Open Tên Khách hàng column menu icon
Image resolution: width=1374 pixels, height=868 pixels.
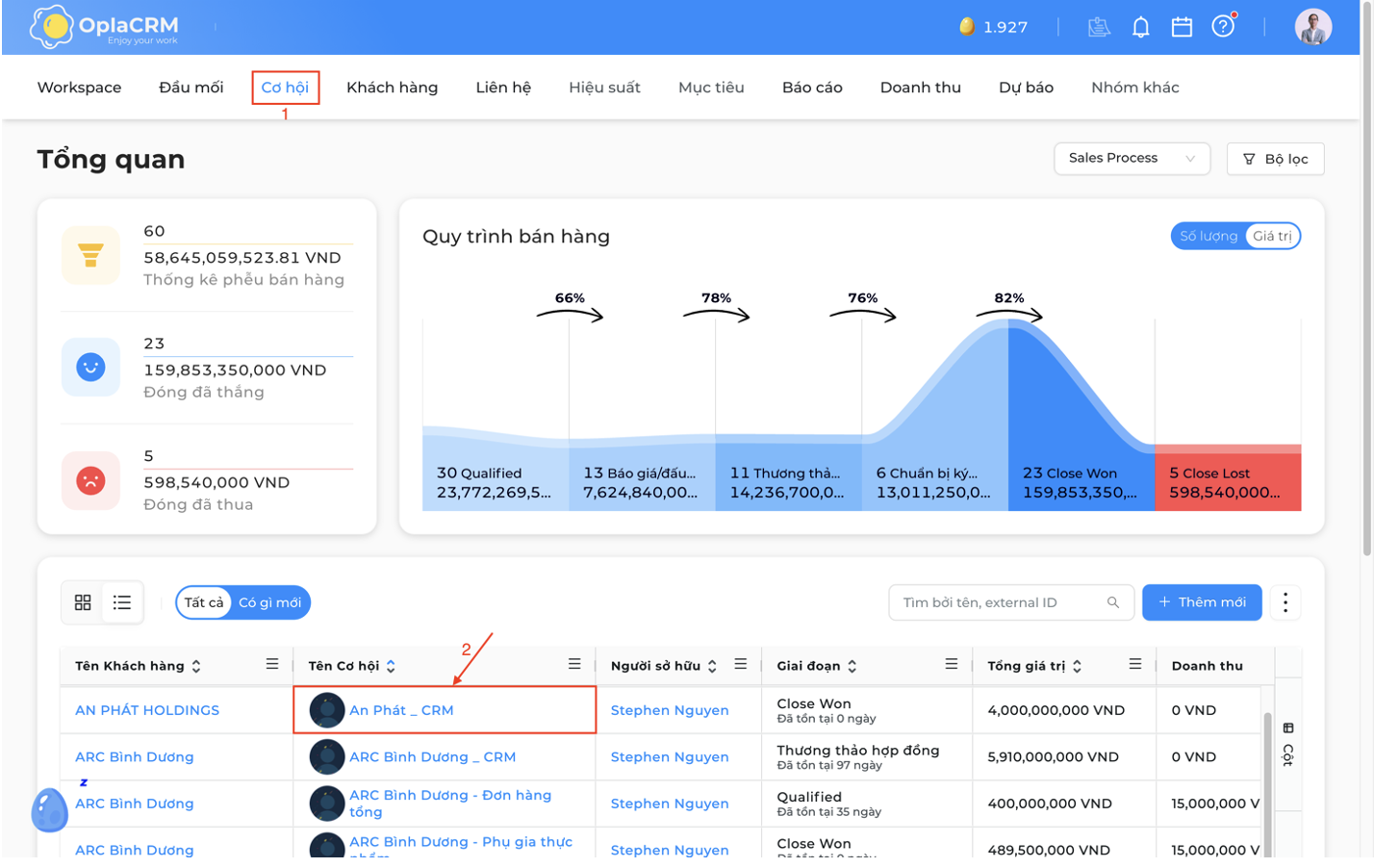[272, 664]
